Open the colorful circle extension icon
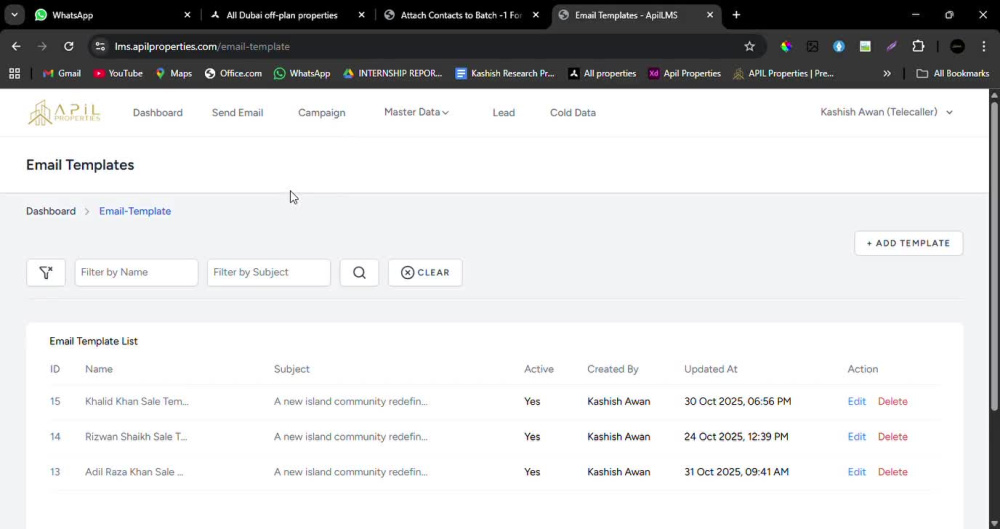Screen dimensions: 1000x529 point(786,46)
